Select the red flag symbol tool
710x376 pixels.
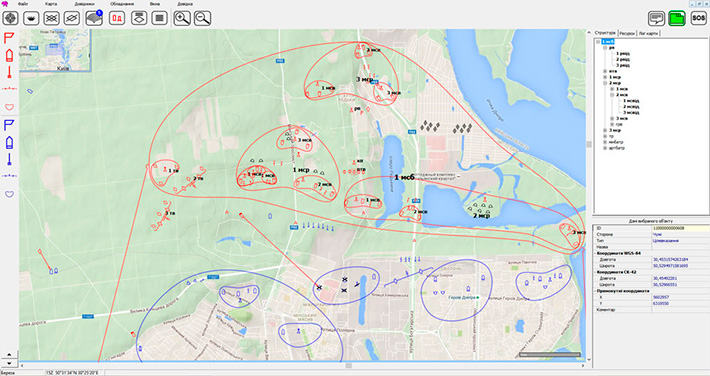[x=9, y=37]
